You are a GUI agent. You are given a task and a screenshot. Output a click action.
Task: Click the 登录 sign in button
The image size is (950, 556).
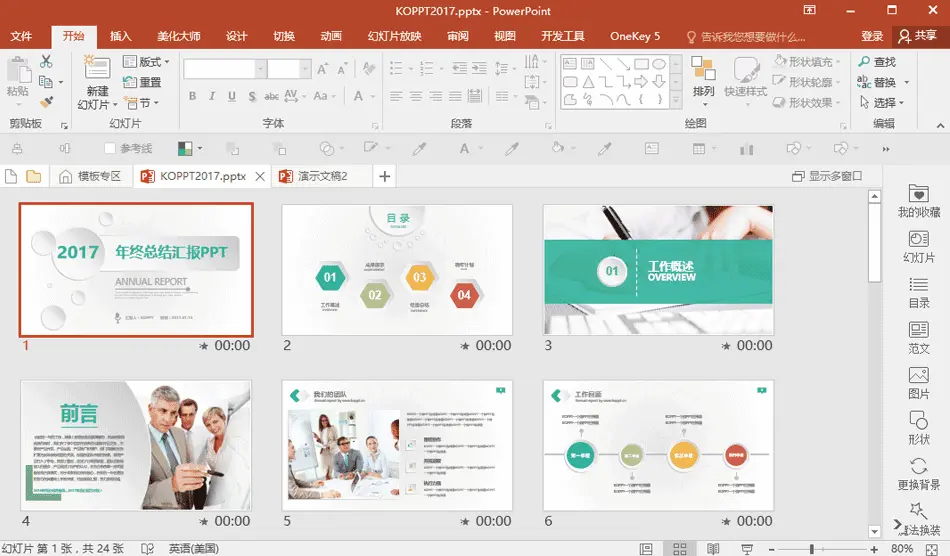872,36
